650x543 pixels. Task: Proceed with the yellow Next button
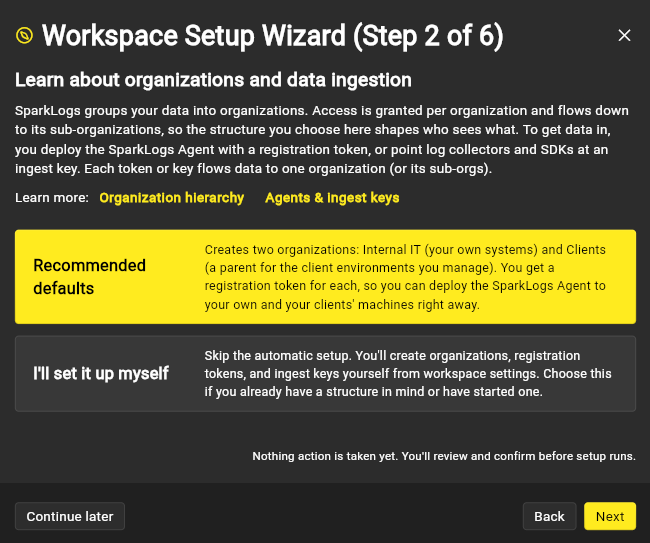610,516
